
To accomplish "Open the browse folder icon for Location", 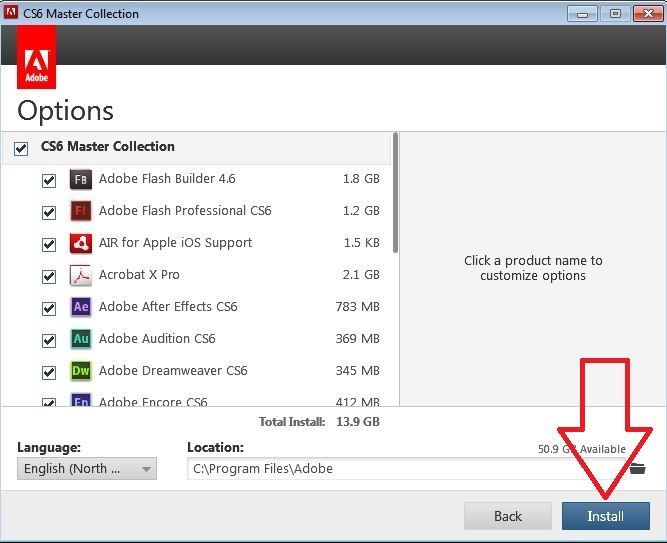I will [637, 469].
